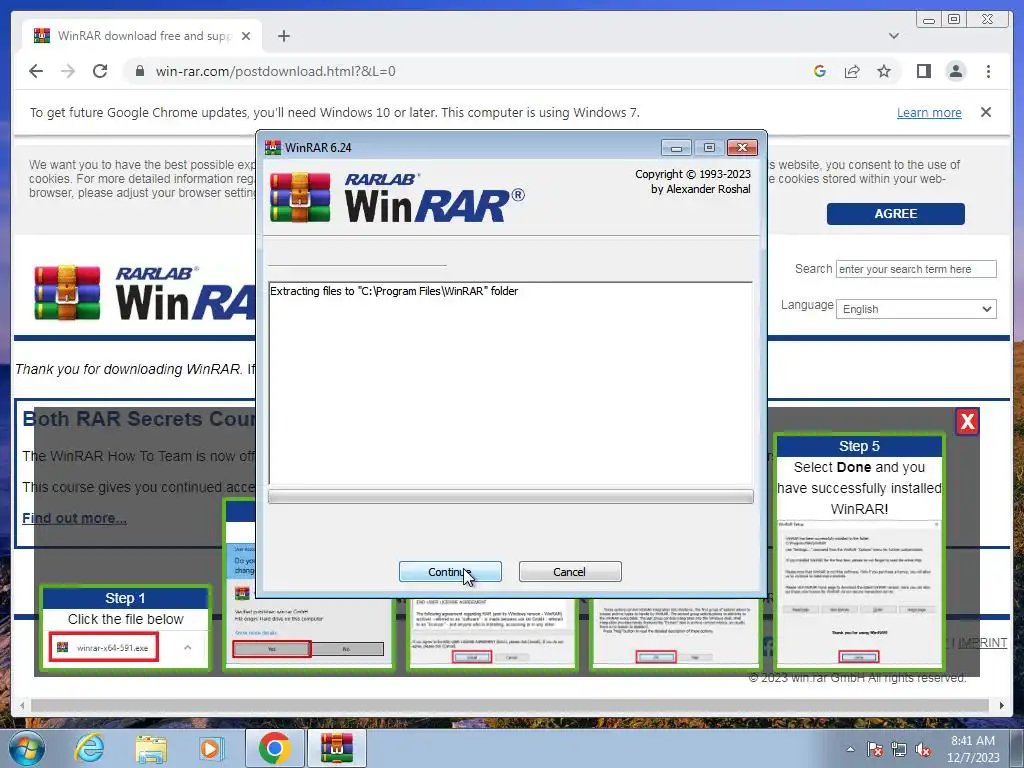
Task: Share this page using the share icon
Action: 852,71
